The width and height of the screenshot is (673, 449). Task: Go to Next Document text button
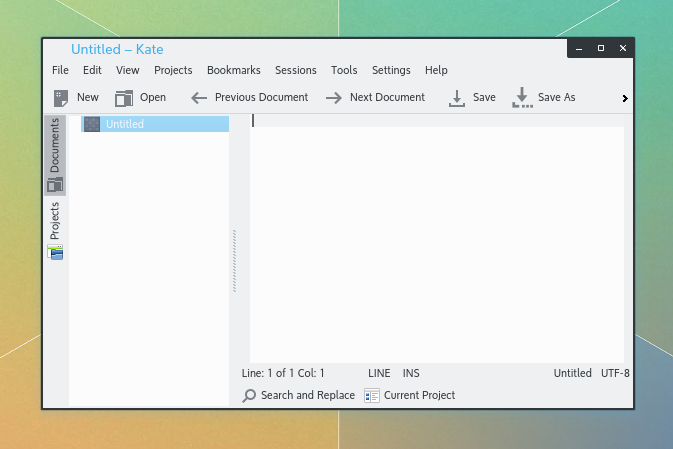click(387, 97)
